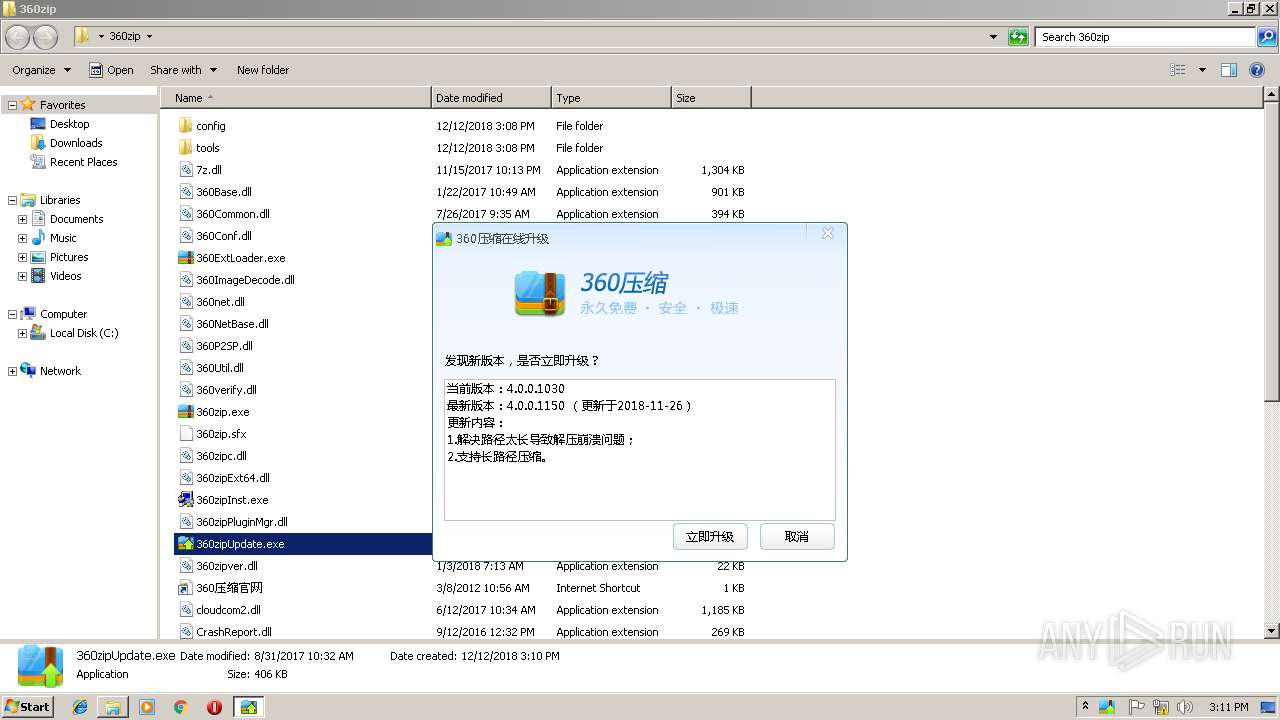Click New folder in the toolbar
The width and height of the screenshot is (1280, 720).
263,70
